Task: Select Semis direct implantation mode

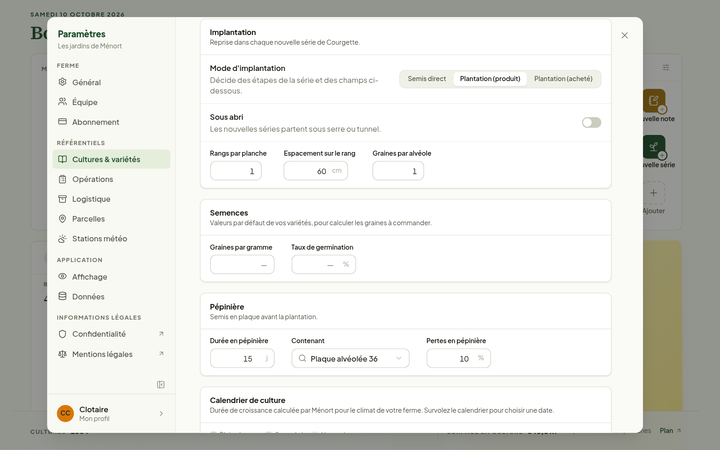Action: click(x=427, y=79)
